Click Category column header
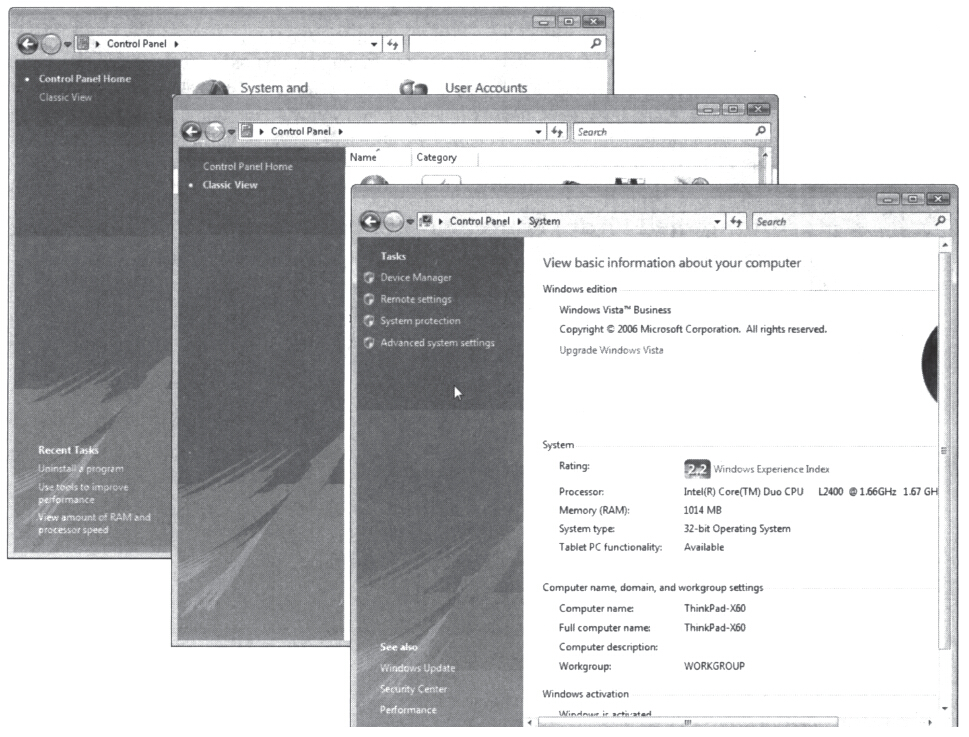The width and height of the screenshot is (969, 737). click(x=436, y=158)
